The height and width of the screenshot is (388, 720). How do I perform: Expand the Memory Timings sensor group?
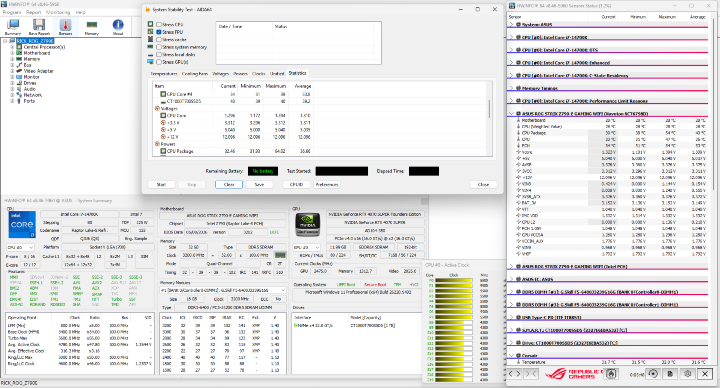pos(512,88)
